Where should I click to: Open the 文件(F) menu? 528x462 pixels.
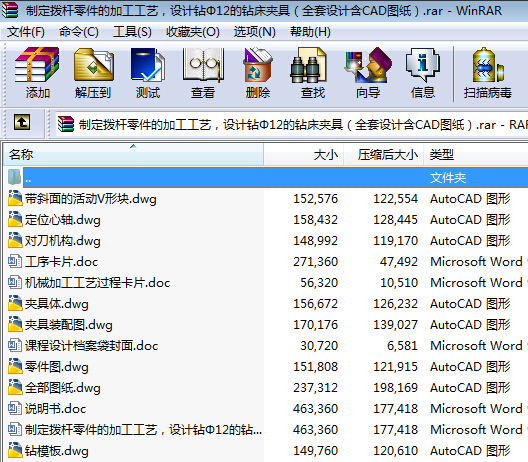click(x=26, y=32)
